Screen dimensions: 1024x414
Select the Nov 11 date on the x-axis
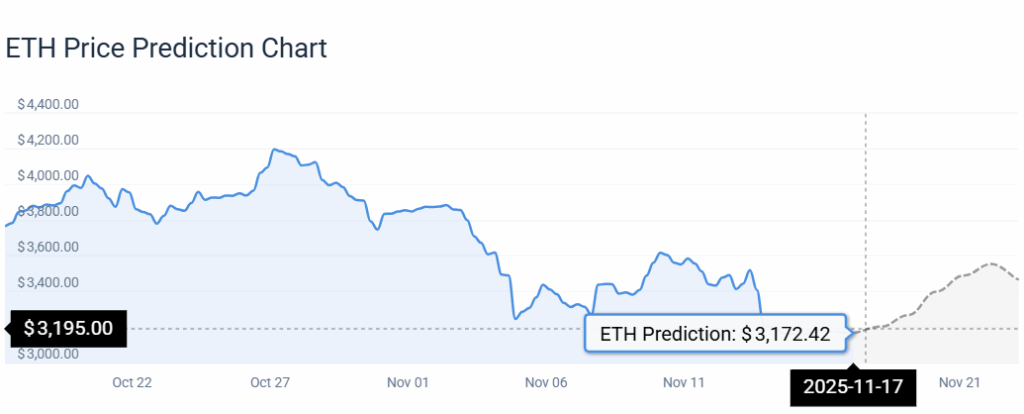tap(683, 382)
